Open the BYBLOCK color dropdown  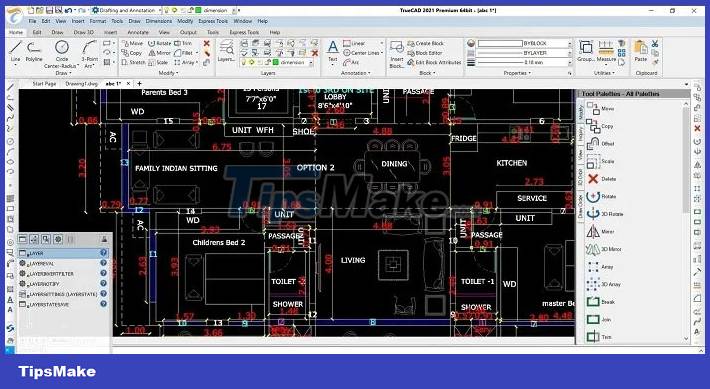(x=569, y=43)
